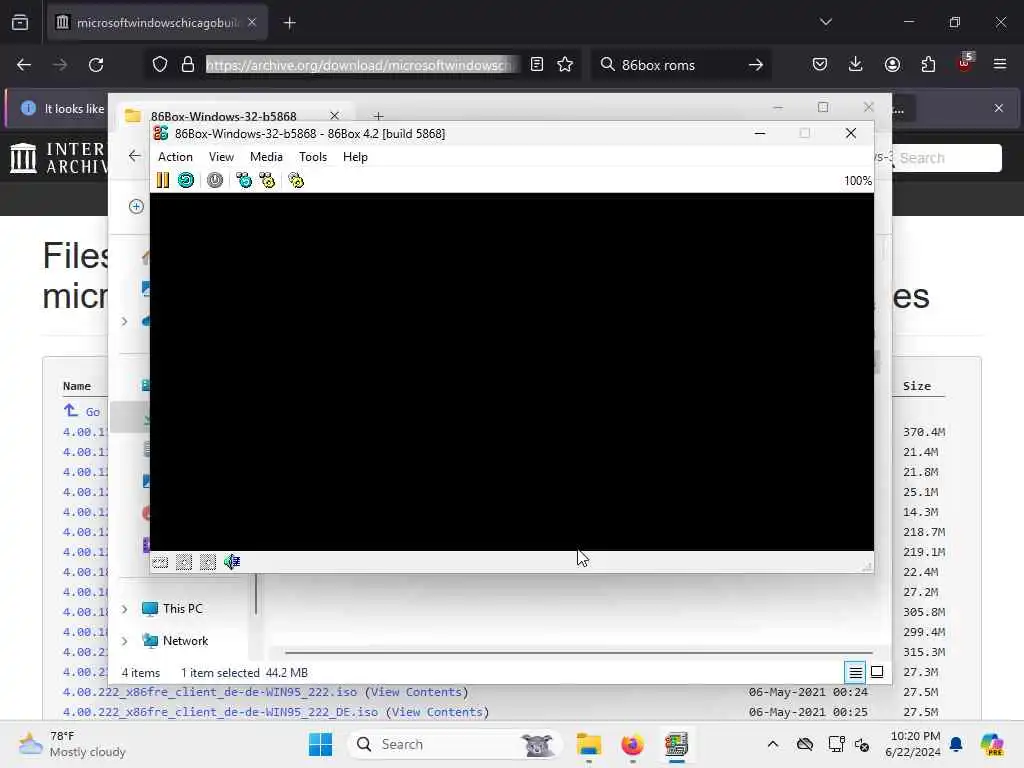Click the Go to parent directory link
Image resolution: width=1024 pixels, height=768 pixels.
[x=82, y=411]
